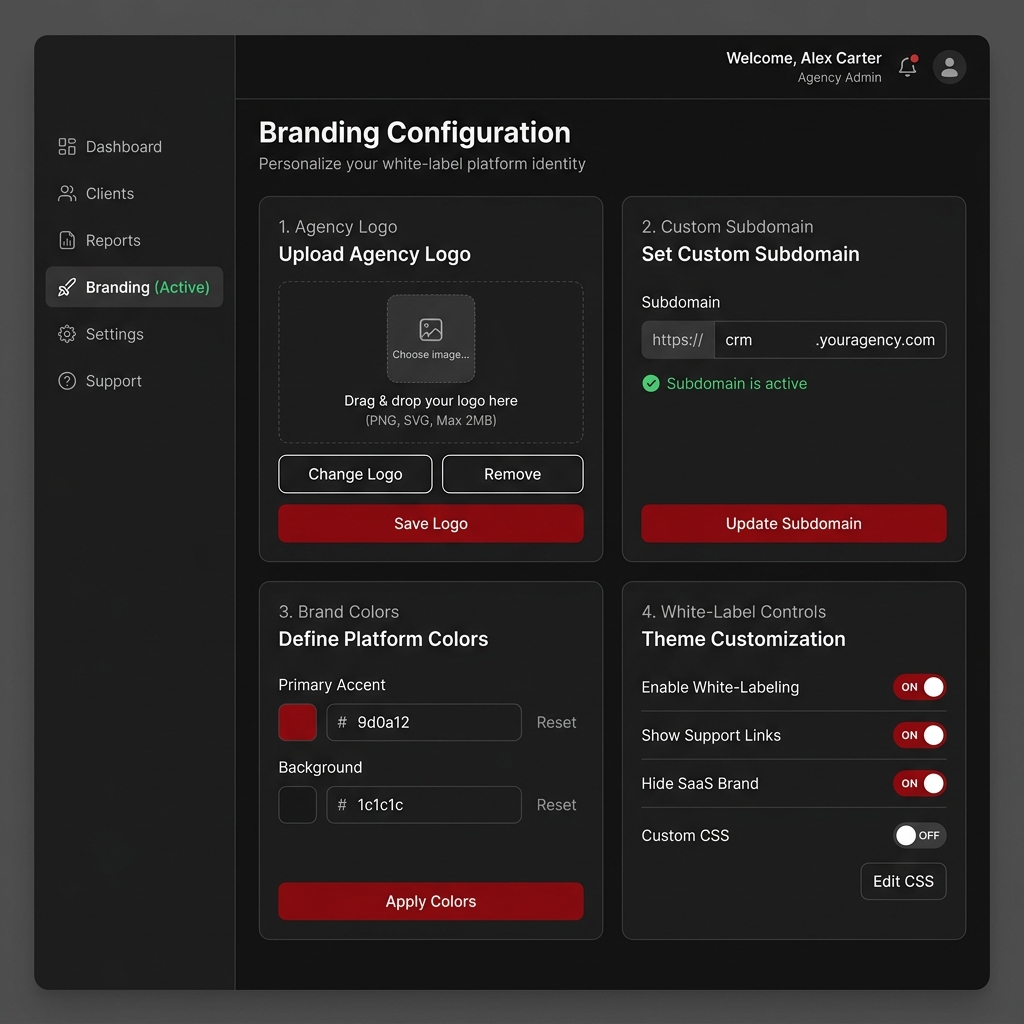Click the logo drag and drop area text
Screen dimensions: 1024x1024
pyautogui.click(x=431, y=401)
